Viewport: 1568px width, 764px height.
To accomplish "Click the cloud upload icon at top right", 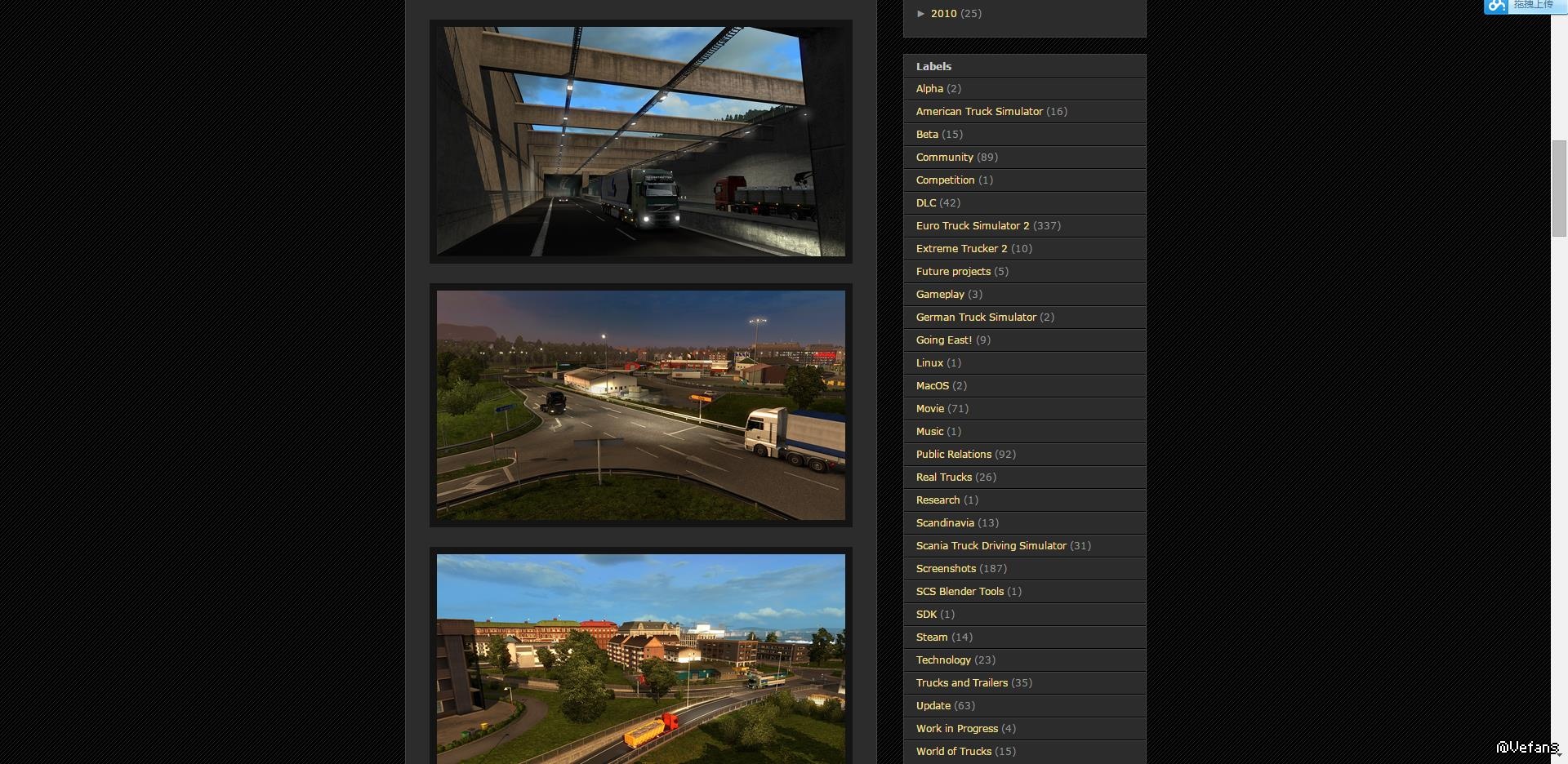I will 1496,7.
